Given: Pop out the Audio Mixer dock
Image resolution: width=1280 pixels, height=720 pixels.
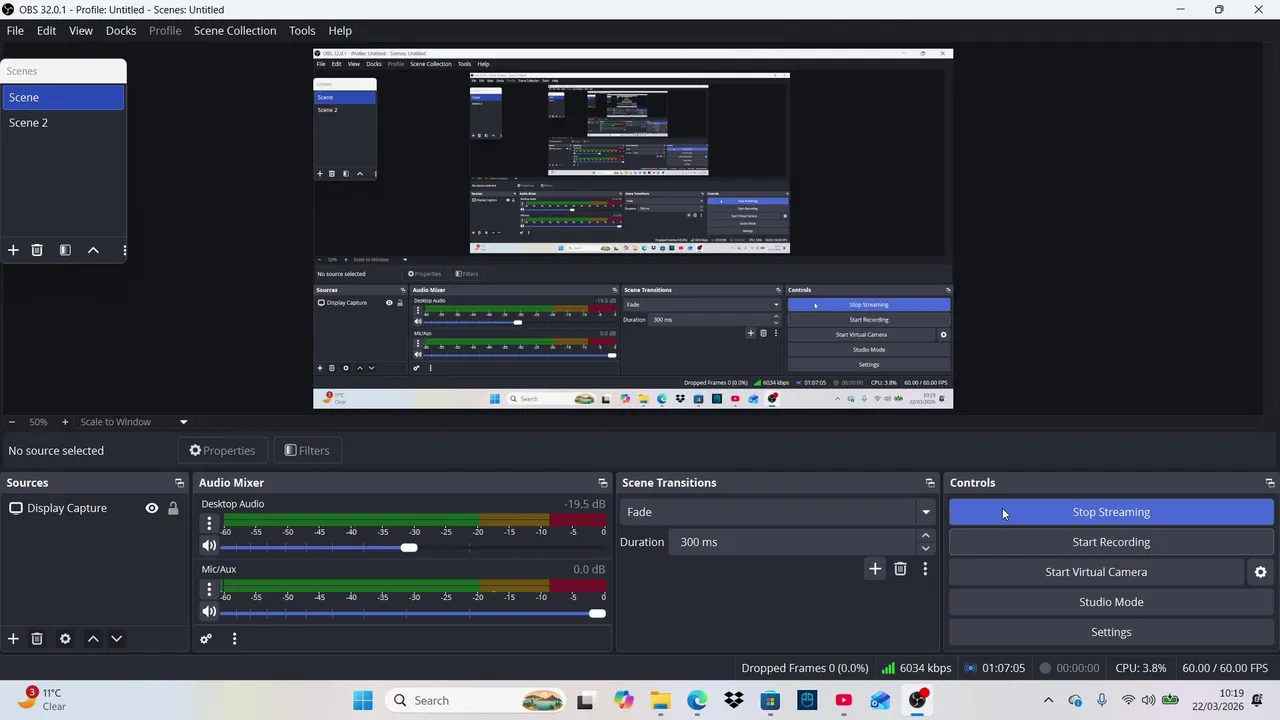Looking at the screenshot, I should (x=602, y=483).
